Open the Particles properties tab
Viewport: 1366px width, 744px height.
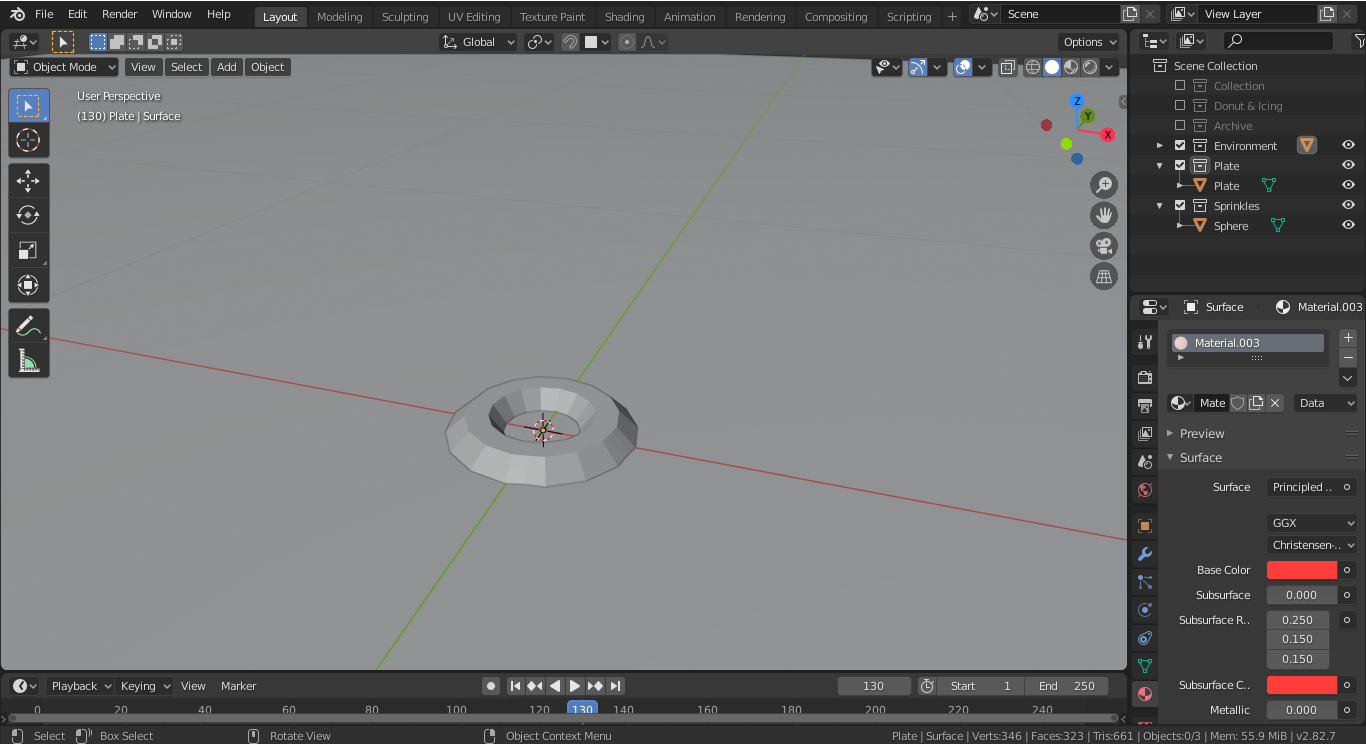click(x=1145, y=582)
